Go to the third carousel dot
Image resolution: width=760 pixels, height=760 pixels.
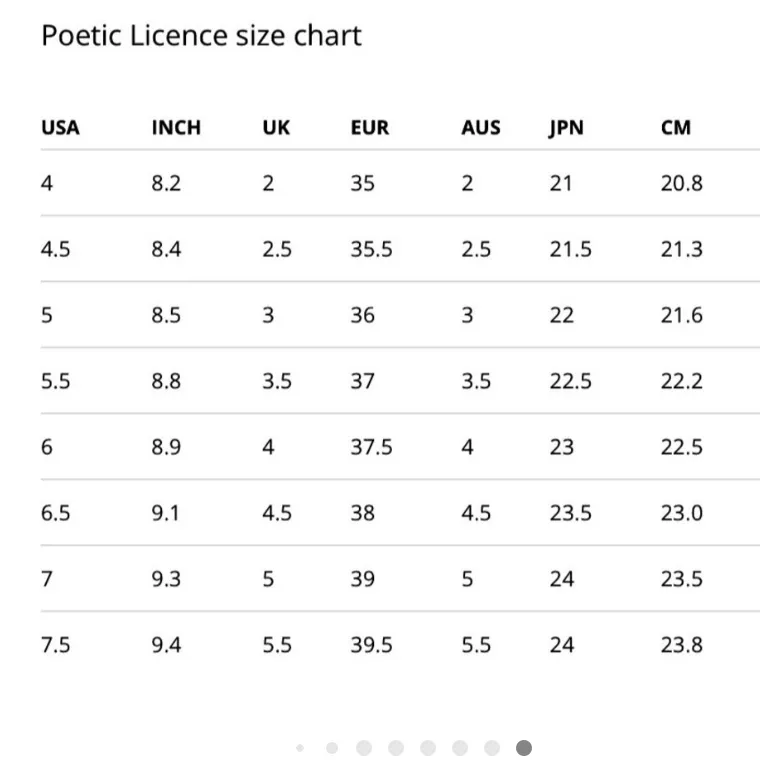pyautogui.click(x=364, y=748)
